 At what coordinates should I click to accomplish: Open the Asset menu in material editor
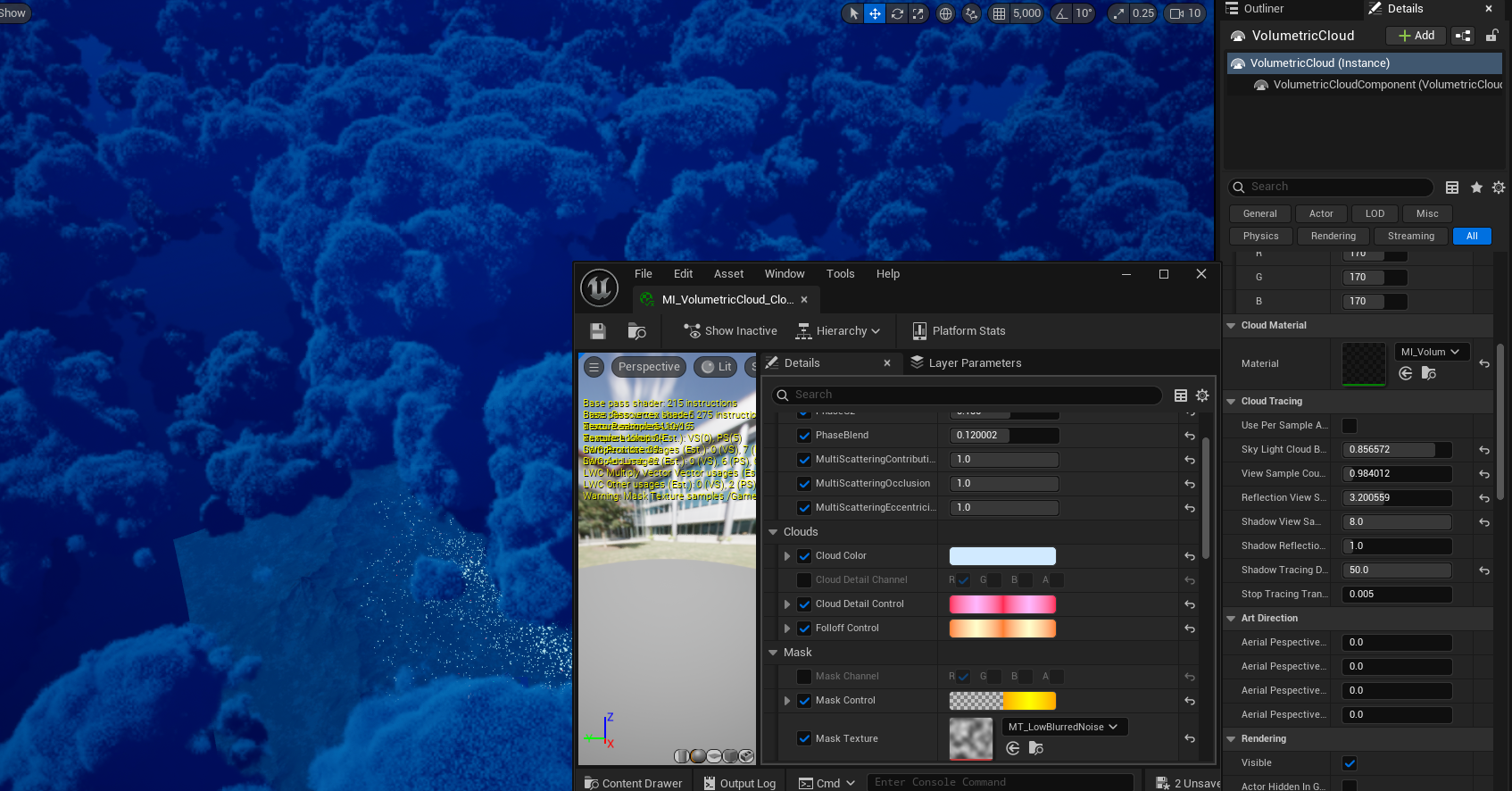coord(728,274)
